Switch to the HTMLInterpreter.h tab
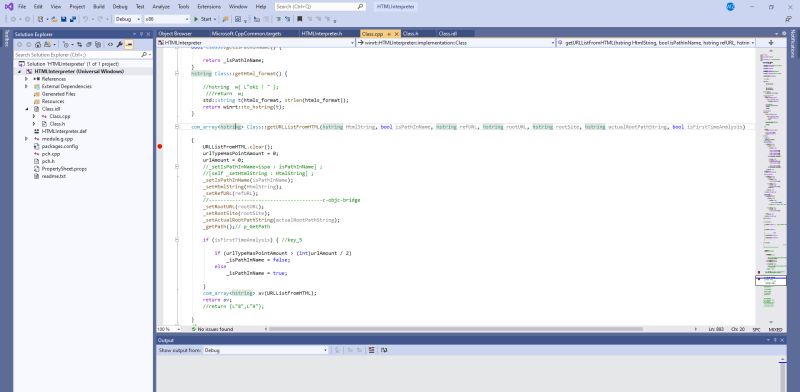Screen dimensions: 800x392 pos(321,34)
